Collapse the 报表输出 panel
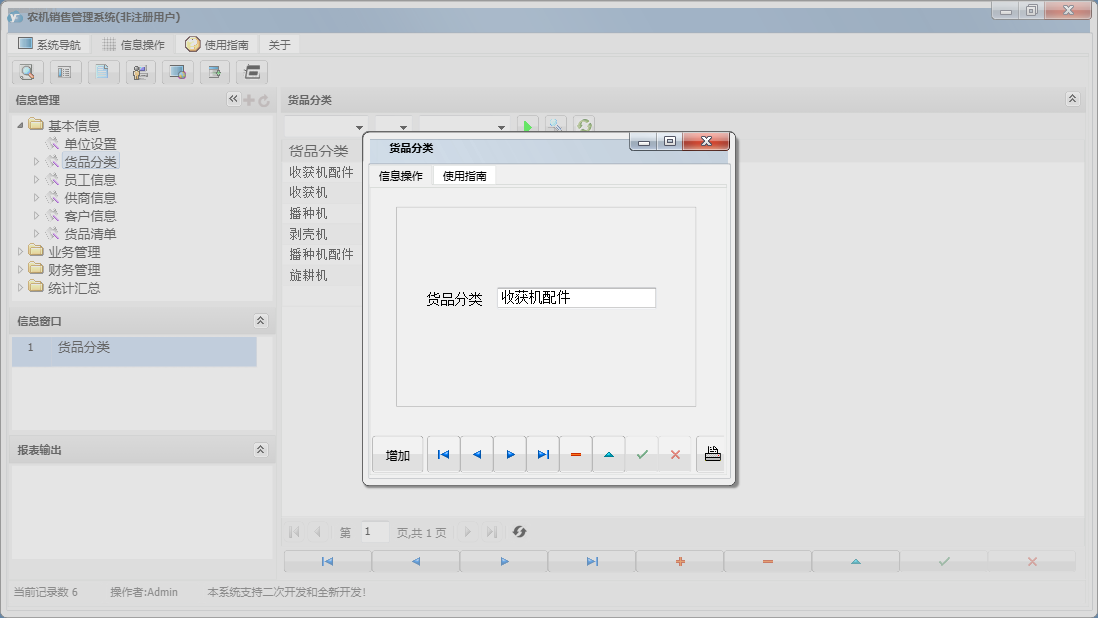The width and height of the screenshot is (1098, 618). click(x=262, y=449)
